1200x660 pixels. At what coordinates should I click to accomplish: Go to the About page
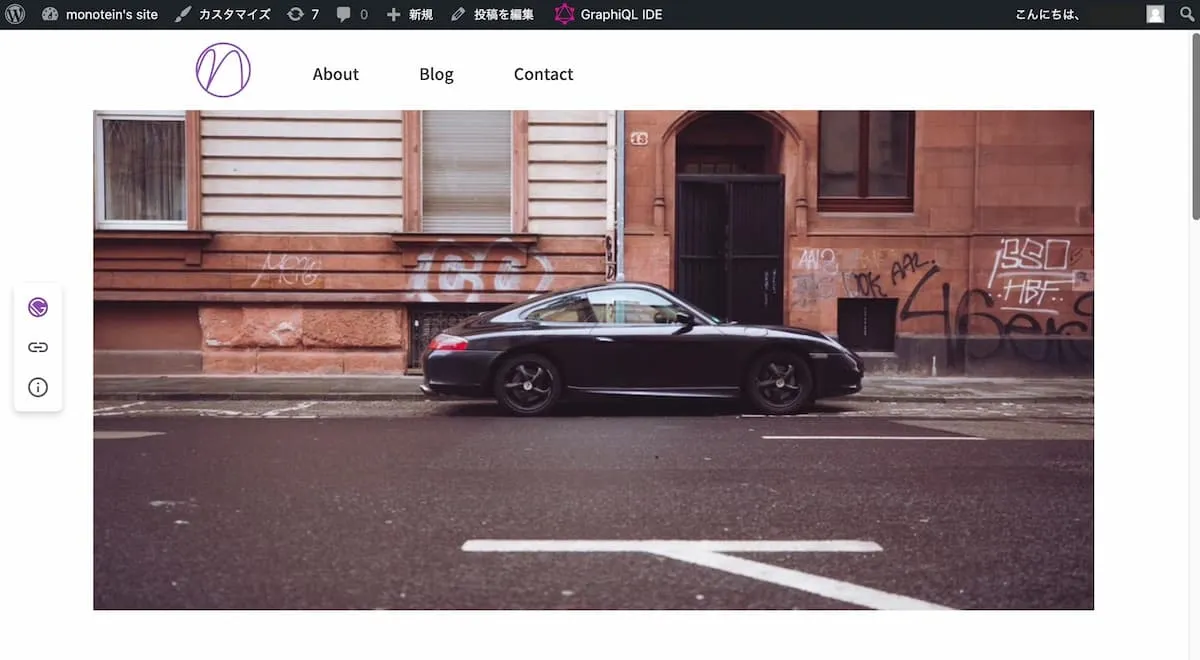335,74
